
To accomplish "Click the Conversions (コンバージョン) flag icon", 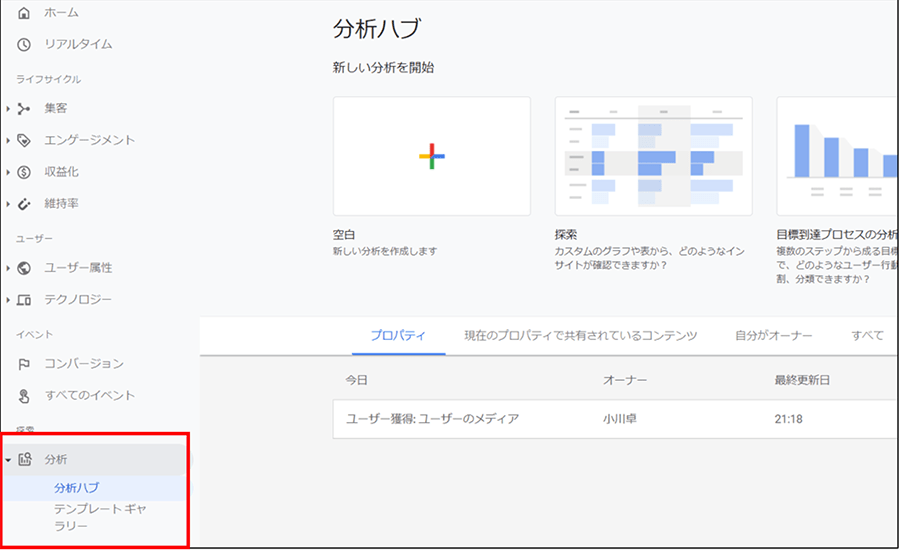I will point(25,364).
